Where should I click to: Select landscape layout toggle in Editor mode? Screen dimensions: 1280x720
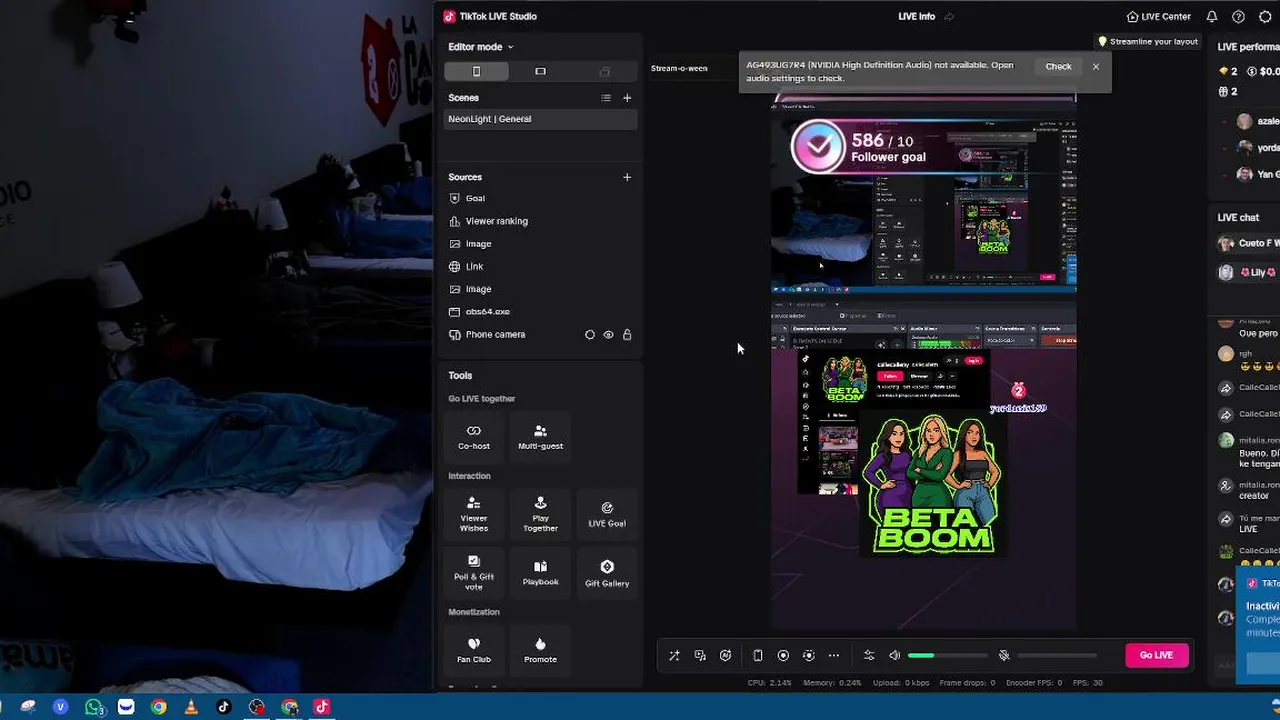[x=540, y=71]
